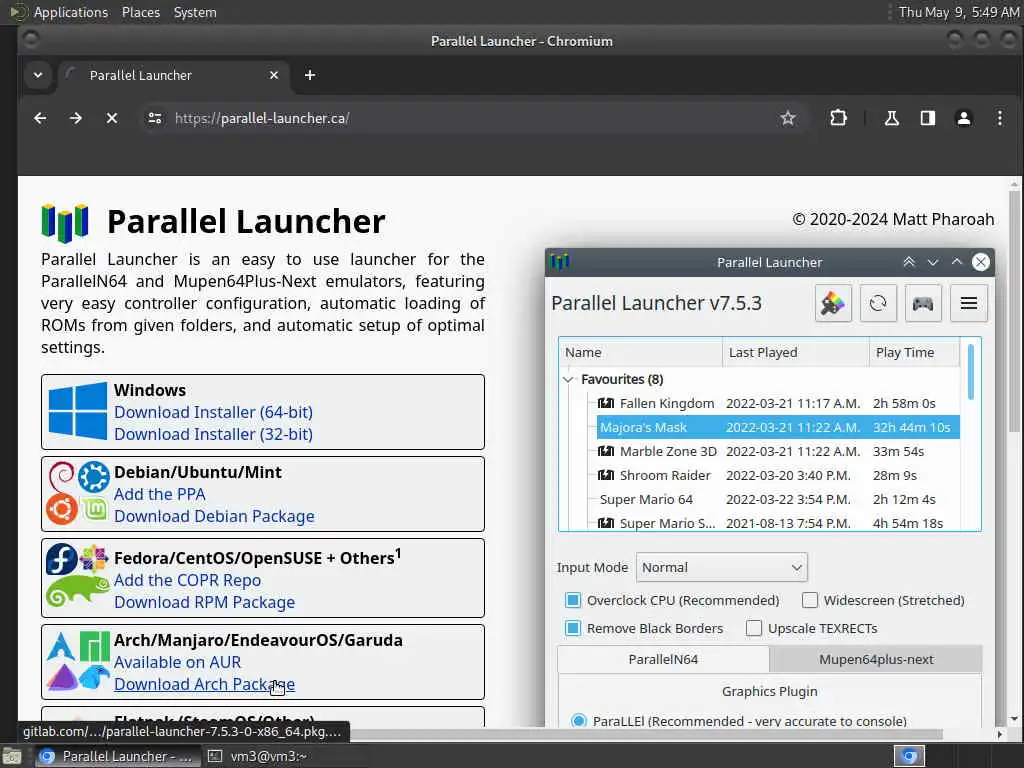Collapse the Favourites (8) group
Screen dimensions: 1024x768
(568, 379)
